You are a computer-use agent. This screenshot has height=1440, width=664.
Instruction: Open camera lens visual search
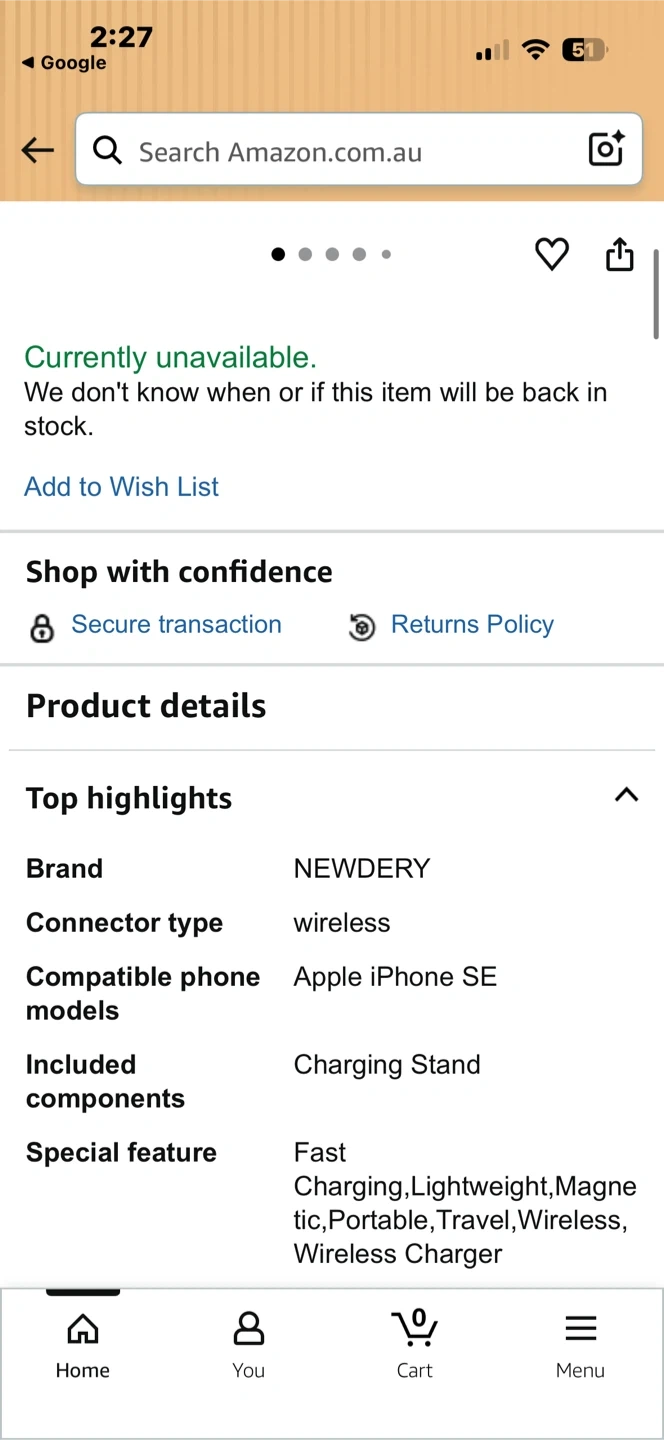click(x=606, y=150)
